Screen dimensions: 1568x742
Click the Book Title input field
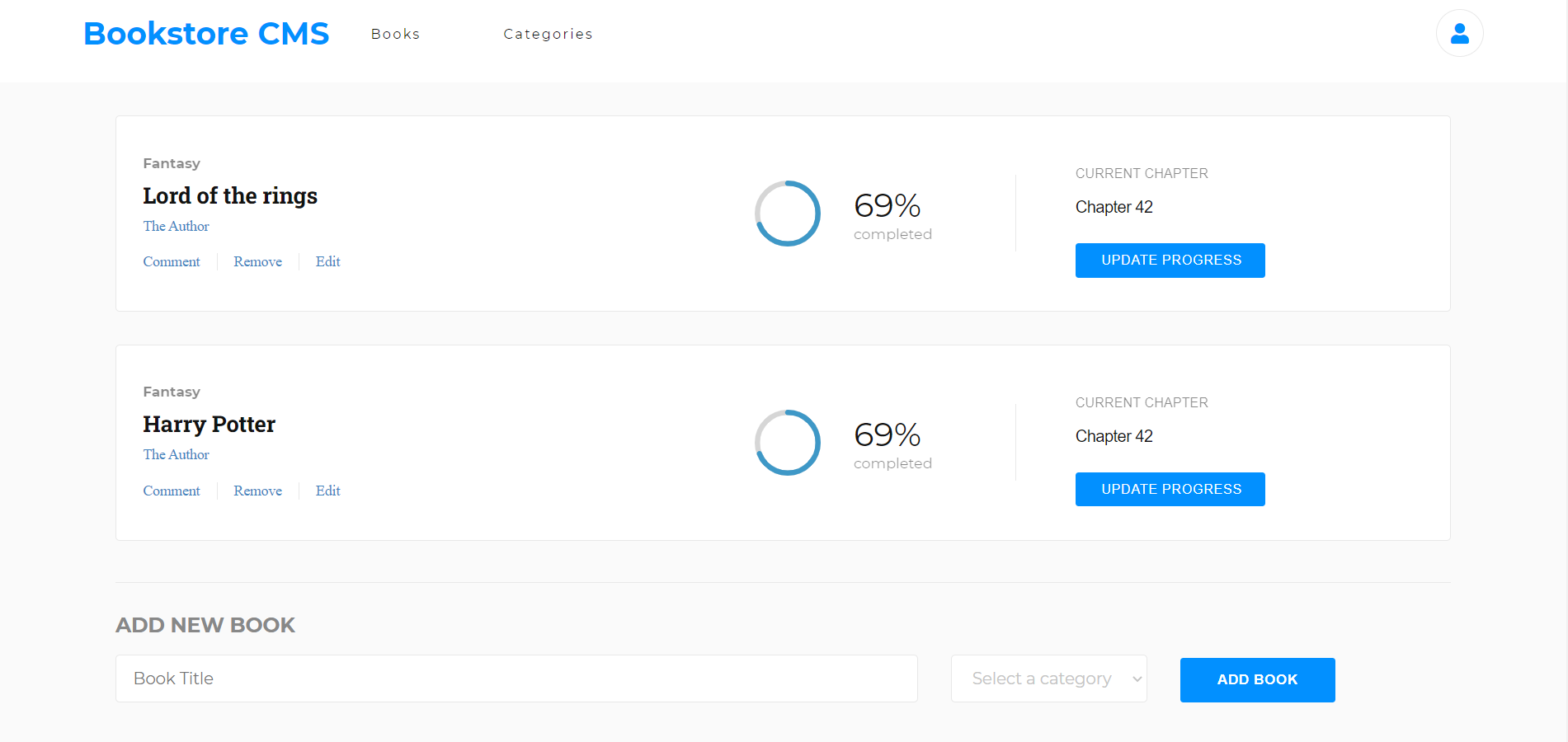516,679
